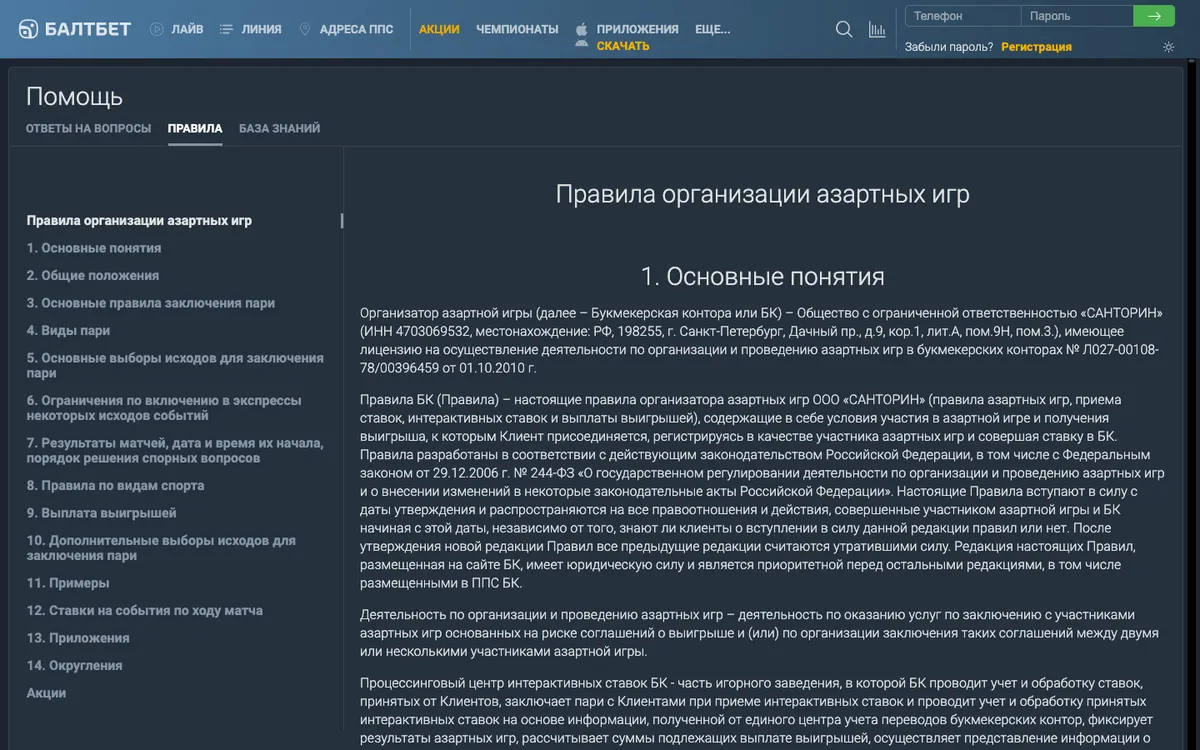Image resolution: width=1200 pixels, height=750 pixels.
Task: Open 10. Дополнительные выборы исходов section
Action: 161,548
